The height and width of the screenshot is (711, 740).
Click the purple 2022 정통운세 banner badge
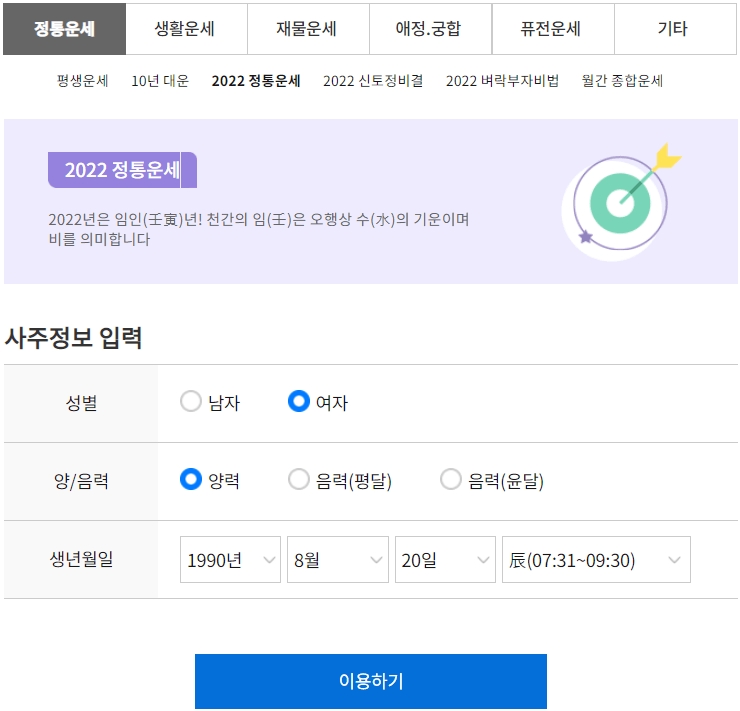click(122, 170)
